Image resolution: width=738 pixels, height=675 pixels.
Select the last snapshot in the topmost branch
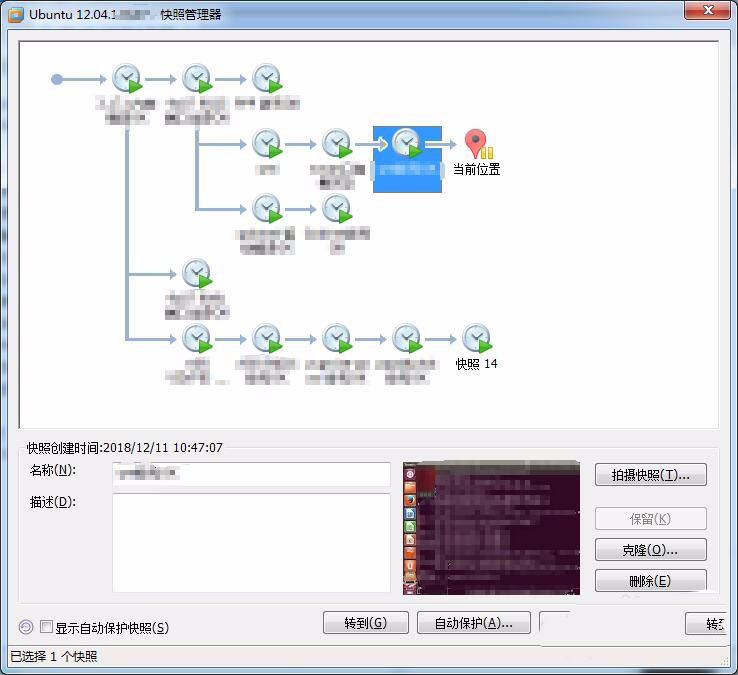coord(267,78)
